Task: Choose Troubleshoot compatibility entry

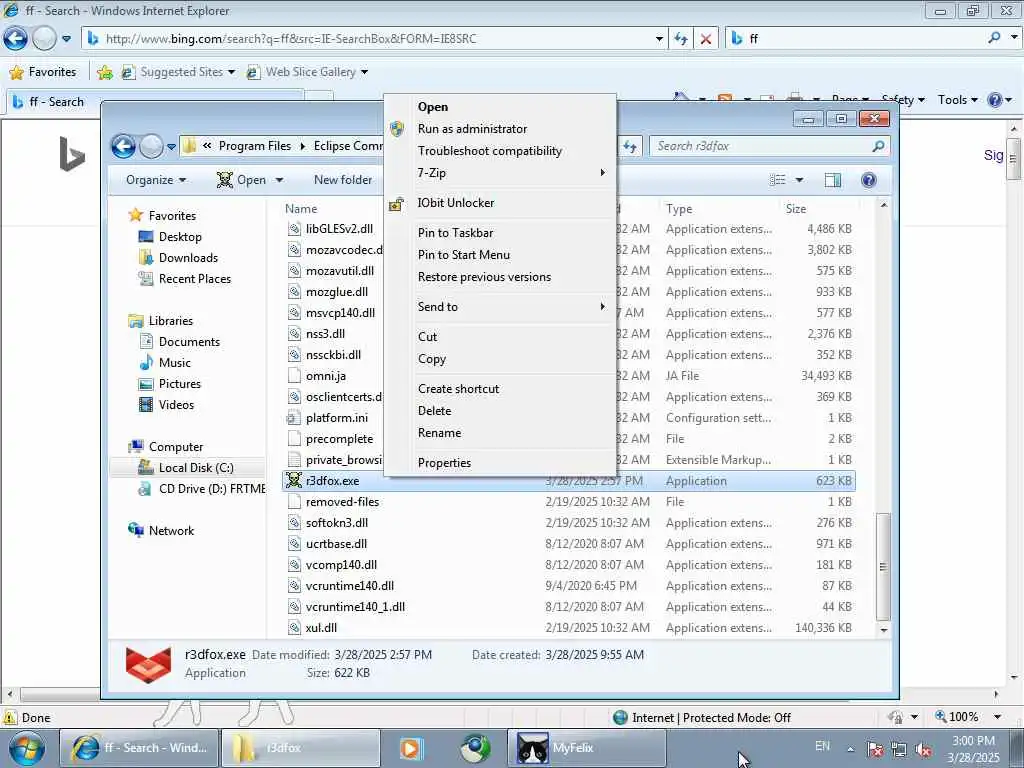Action: pos(489,151)
